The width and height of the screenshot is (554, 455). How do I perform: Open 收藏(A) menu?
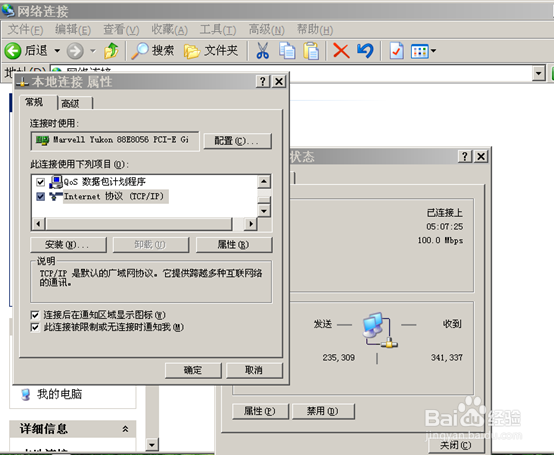pos(169,30)
